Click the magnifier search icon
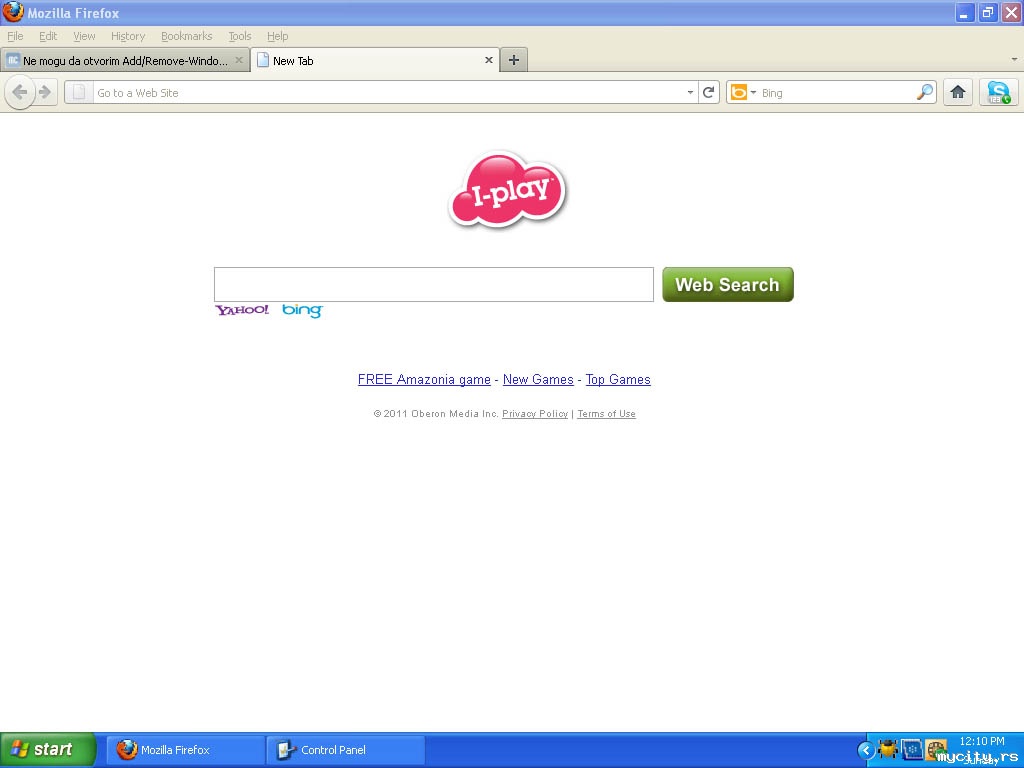The height and width of the screenshot is (768, 1024). point(925,93)
